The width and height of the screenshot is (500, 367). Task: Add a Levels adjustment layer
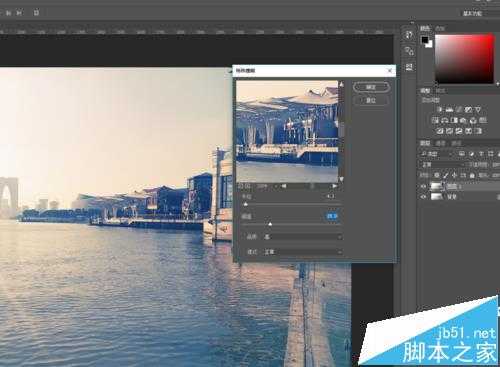(x=449, y=109)
